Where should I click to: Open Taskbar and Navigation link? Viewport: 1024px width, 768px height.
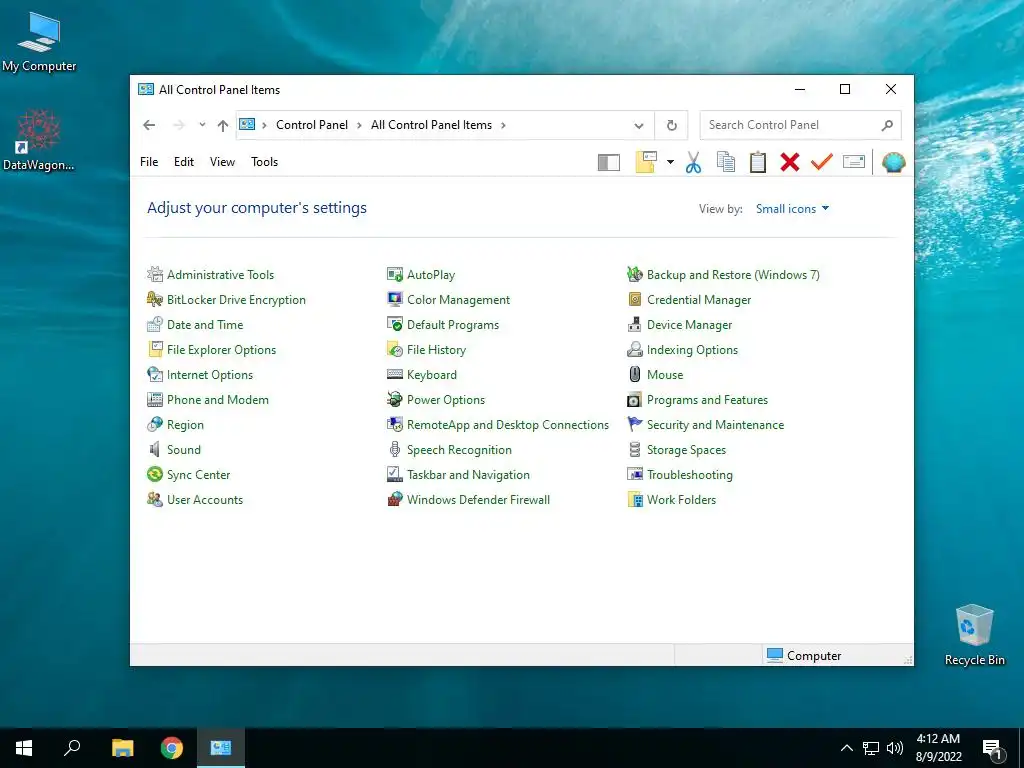468,475
